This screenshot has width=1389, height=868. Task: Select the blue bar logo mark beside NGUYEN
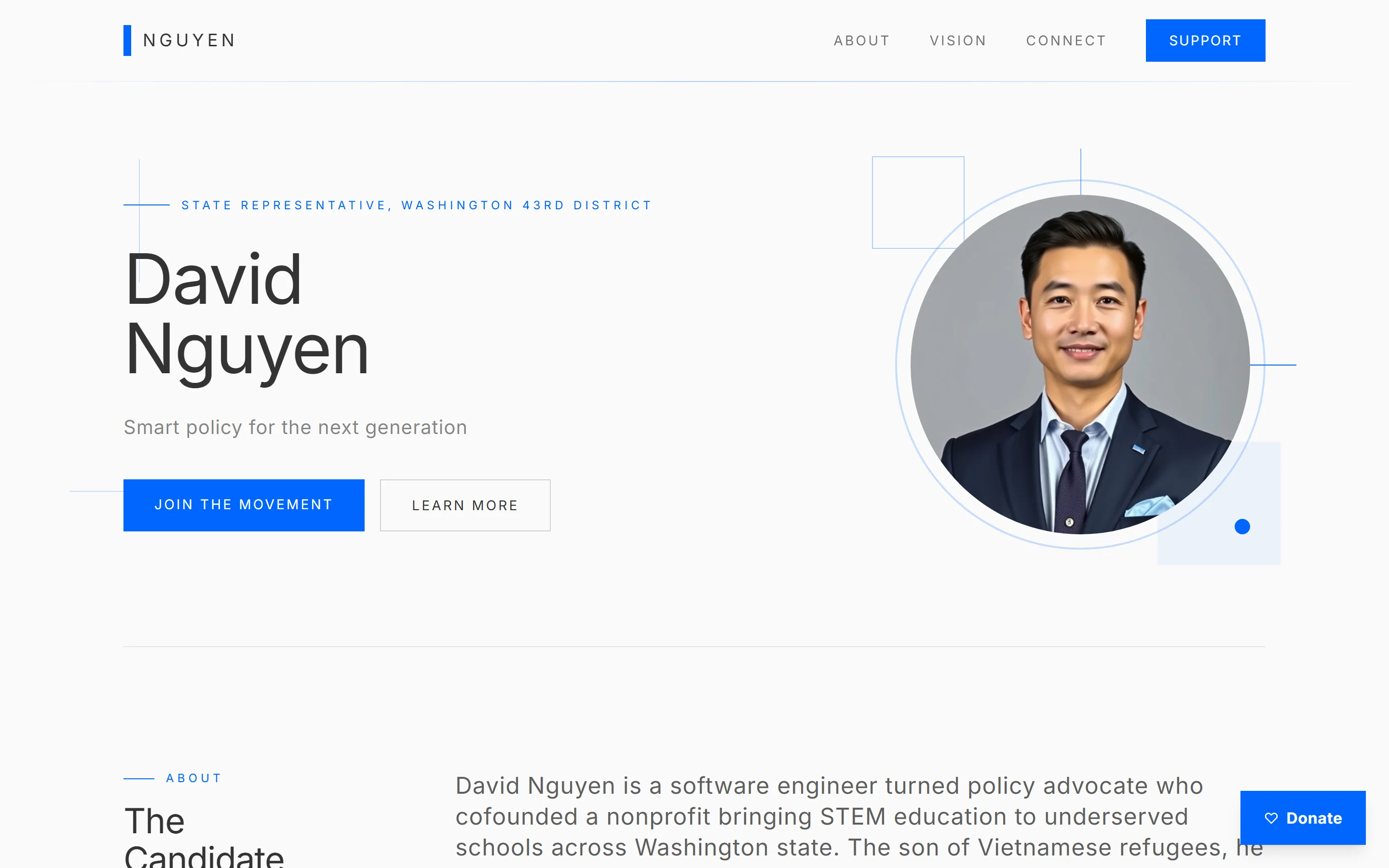click(127, 40)
